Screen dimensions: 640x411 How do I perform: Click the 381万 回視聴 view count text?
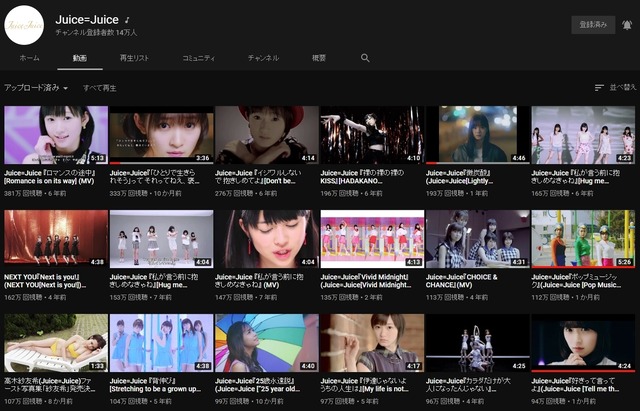point(22,193)
